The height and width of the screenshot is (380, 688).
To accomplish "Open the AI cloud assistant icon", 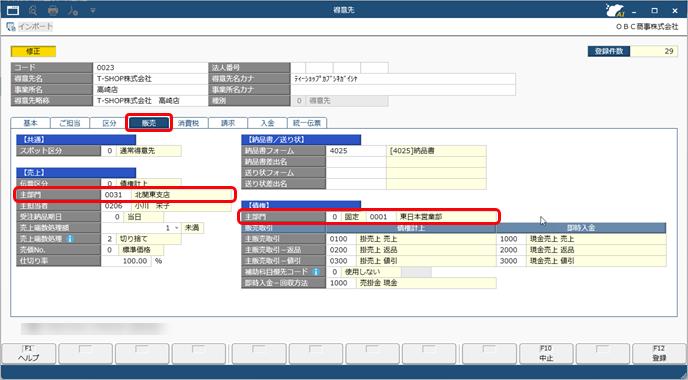I will point(615,10).
